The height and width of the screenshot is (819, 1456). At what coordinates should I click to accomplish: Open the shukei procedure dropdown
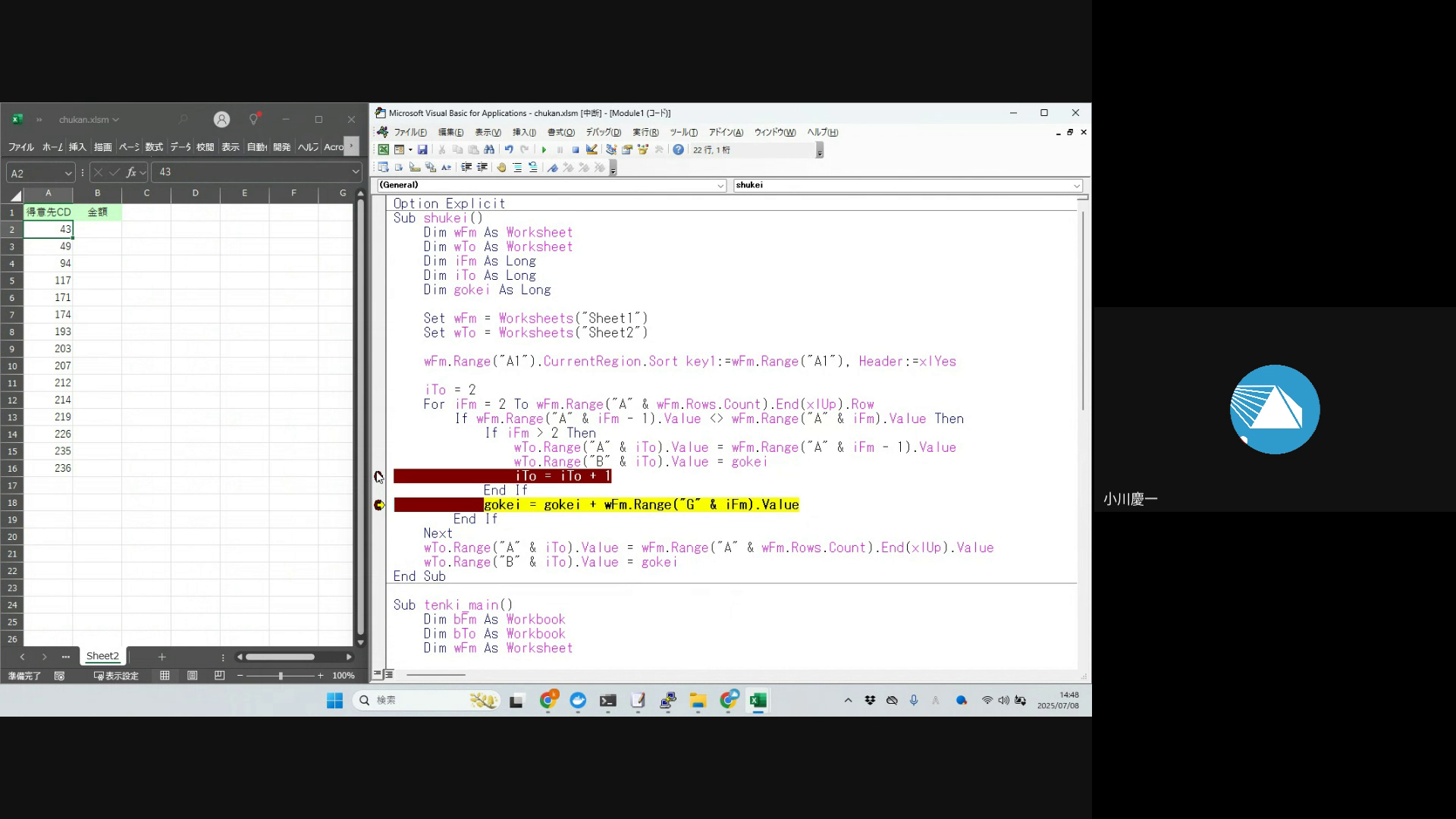tap(1076, 186)
